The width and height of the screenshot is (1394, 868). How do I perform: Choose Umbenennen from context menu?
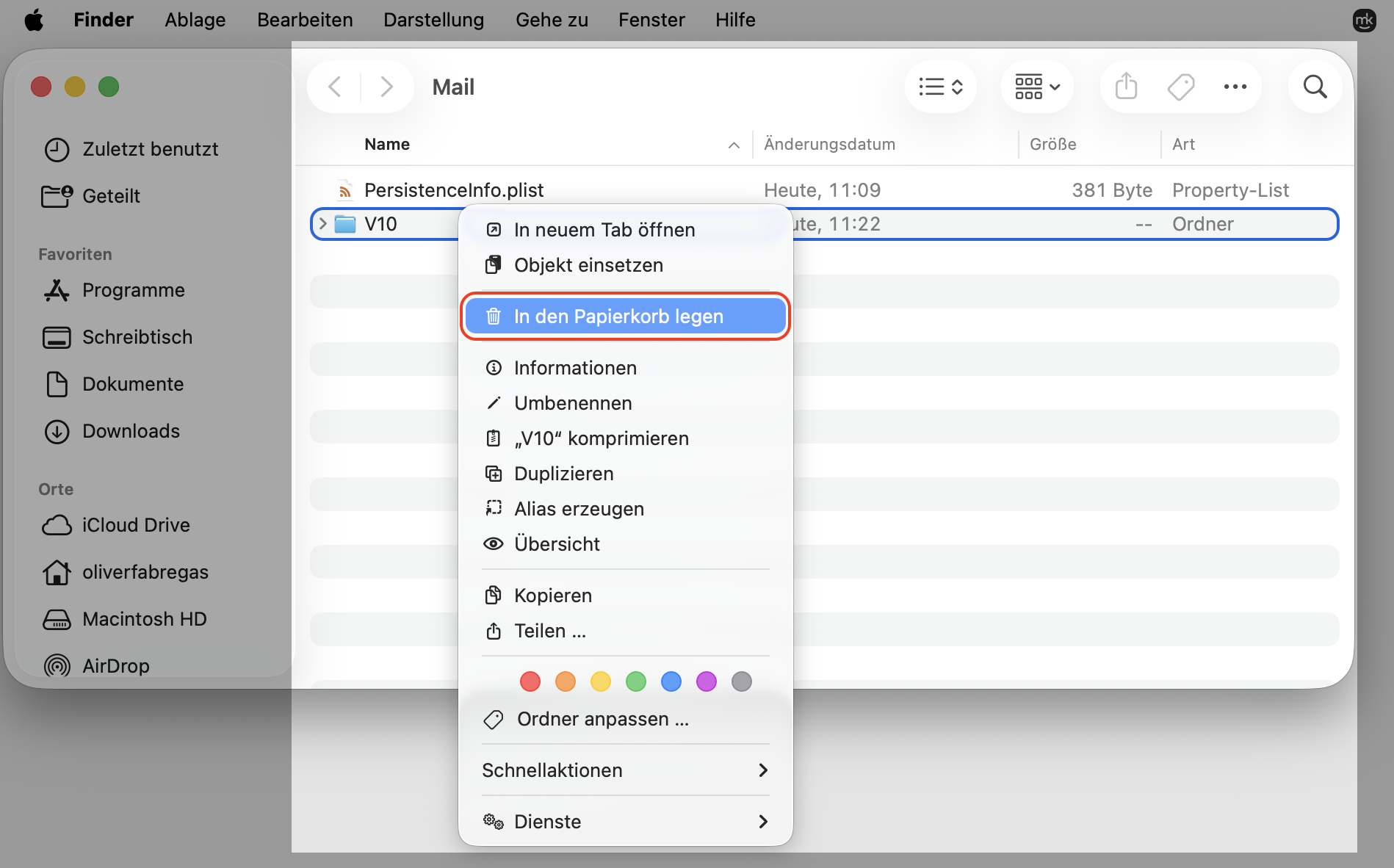[626, 403]
